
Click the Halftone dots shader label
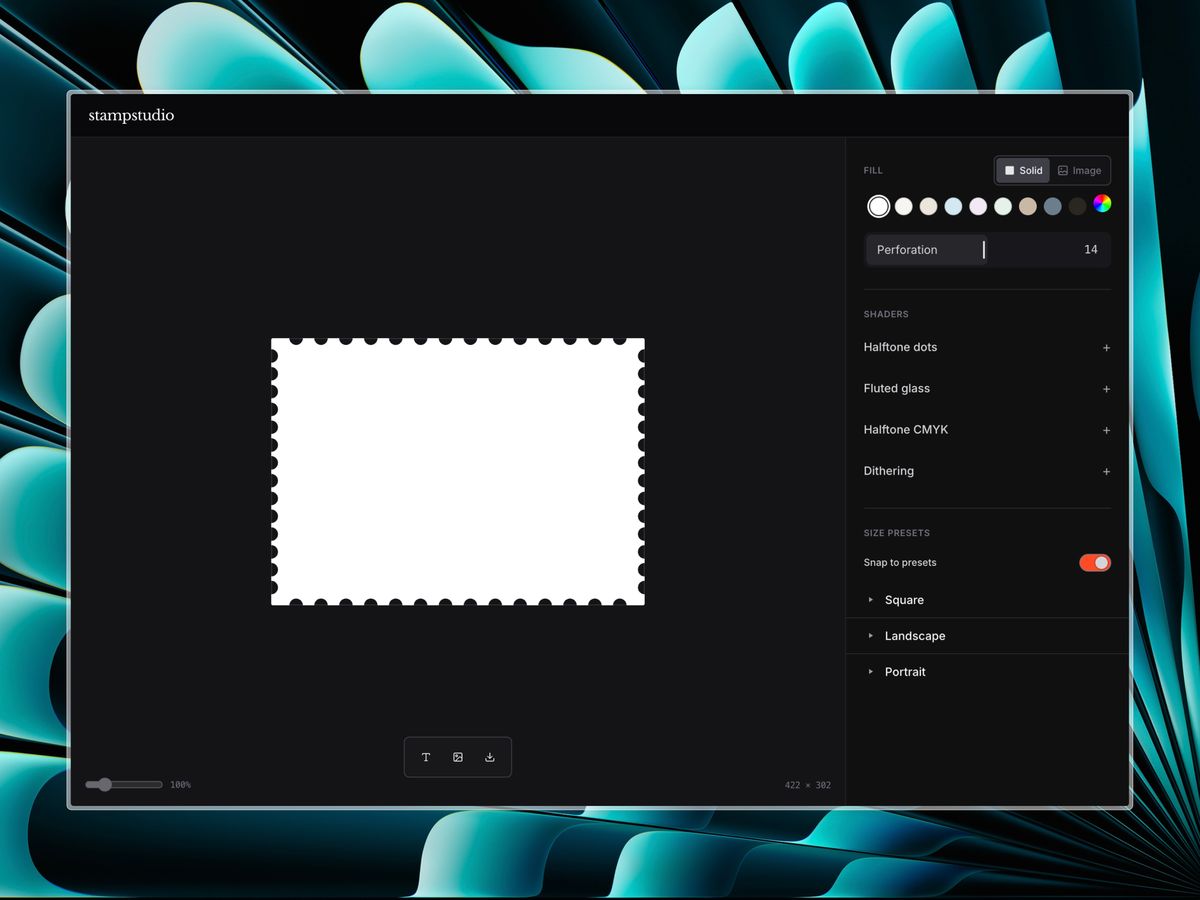[900, 347]
